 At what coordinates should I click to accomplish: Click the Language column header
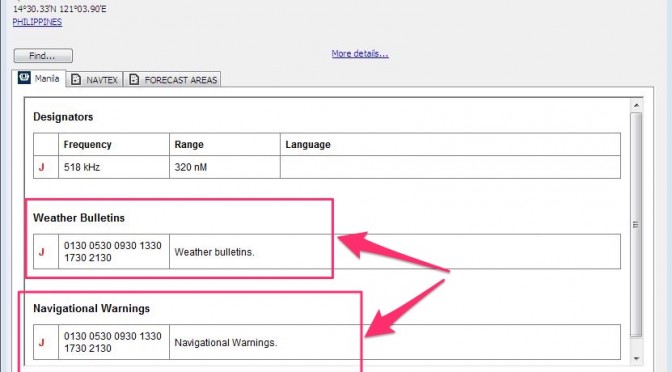point(450,144)
